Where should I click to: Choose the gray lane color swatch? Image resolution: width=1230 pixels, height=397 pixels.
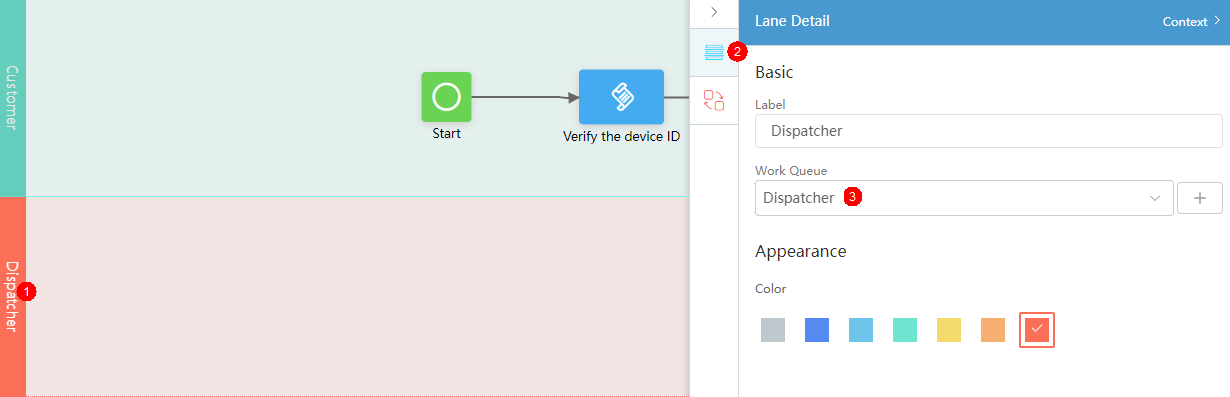click(x=773, y=330)
